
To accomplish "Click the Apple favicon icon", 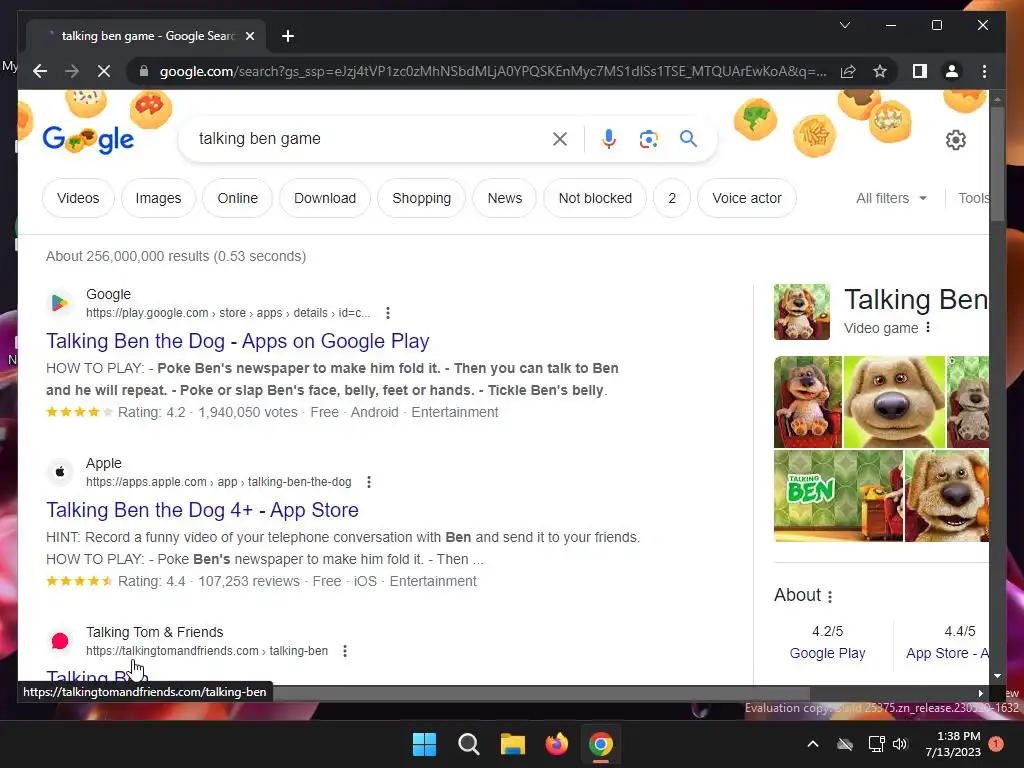I will [60, 472].
